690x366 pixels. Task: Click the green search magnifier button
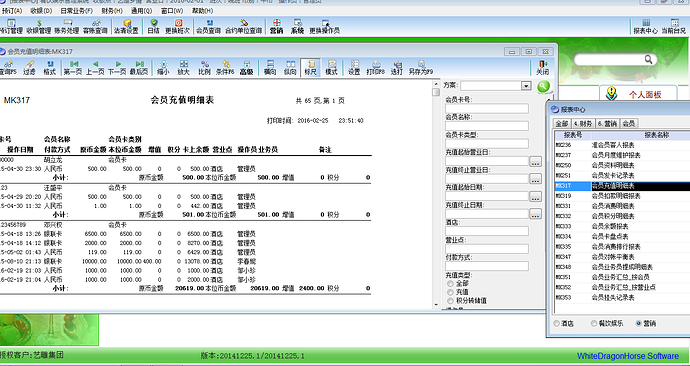[x=543, y=86]
